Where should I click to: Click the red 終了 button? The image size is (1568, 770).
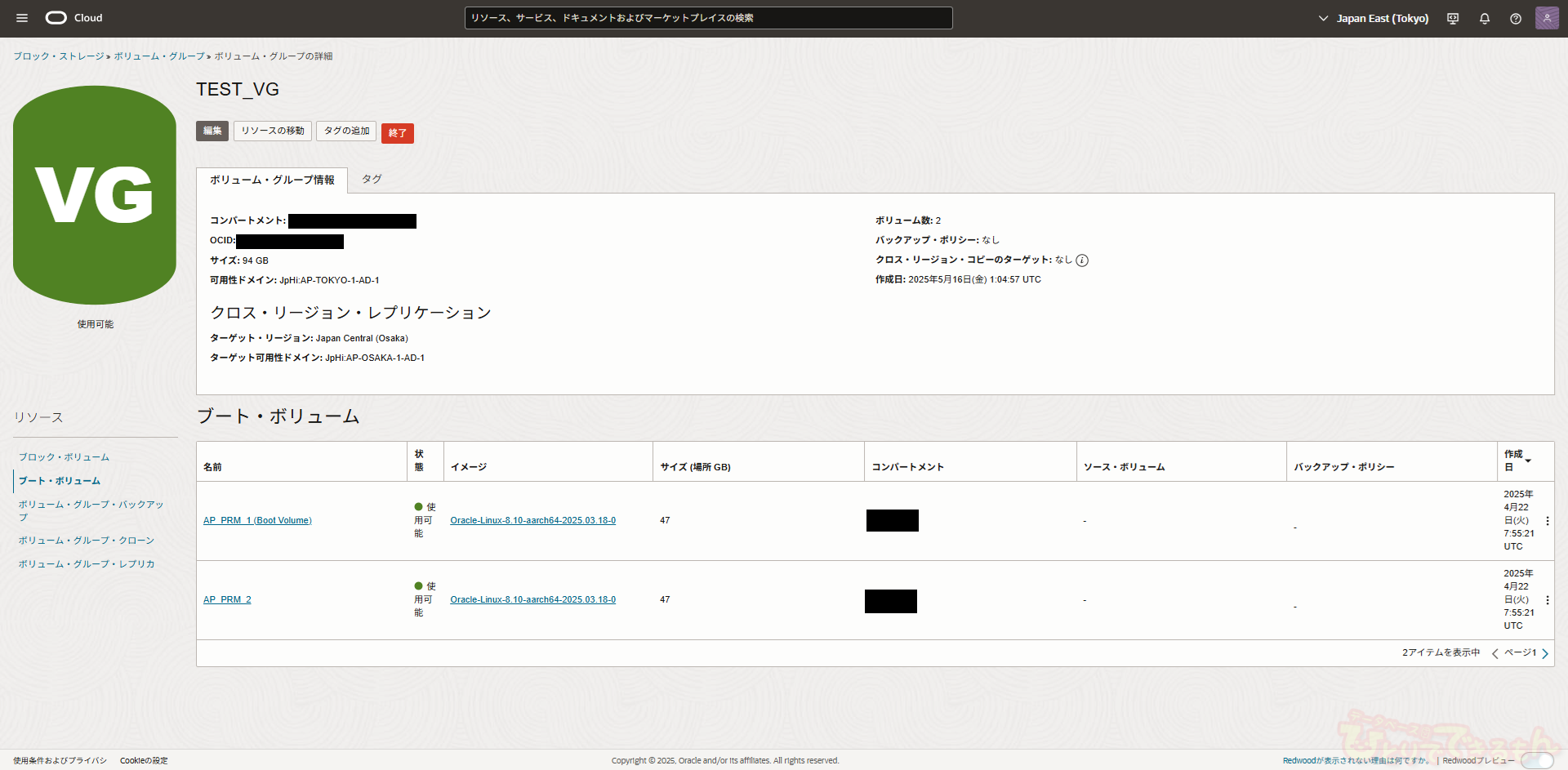398,133
